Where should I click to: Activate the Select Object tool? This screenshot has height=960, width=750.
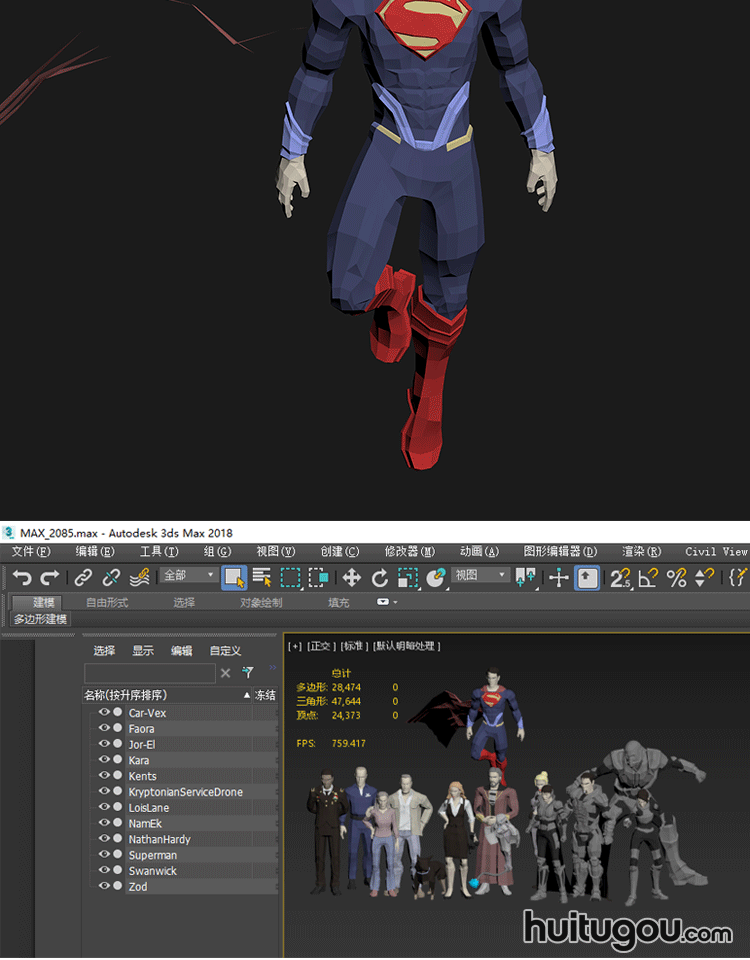(234, 577)
